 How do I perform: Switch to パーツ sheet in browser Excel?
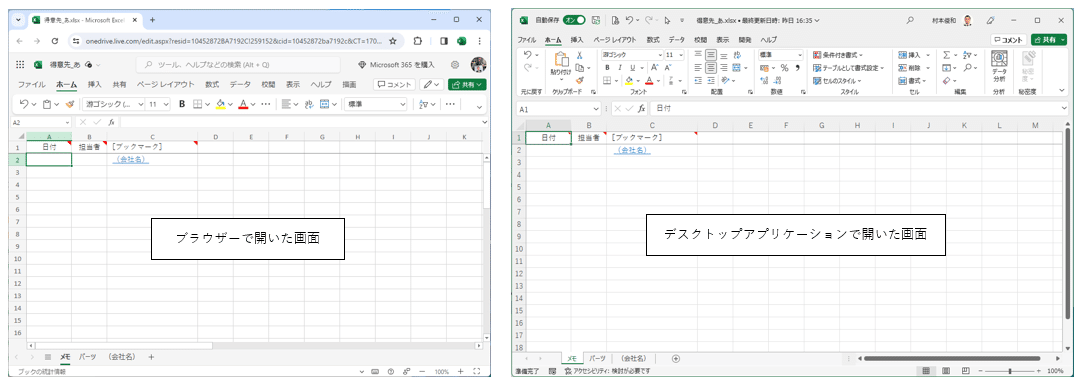click(87, 357)
